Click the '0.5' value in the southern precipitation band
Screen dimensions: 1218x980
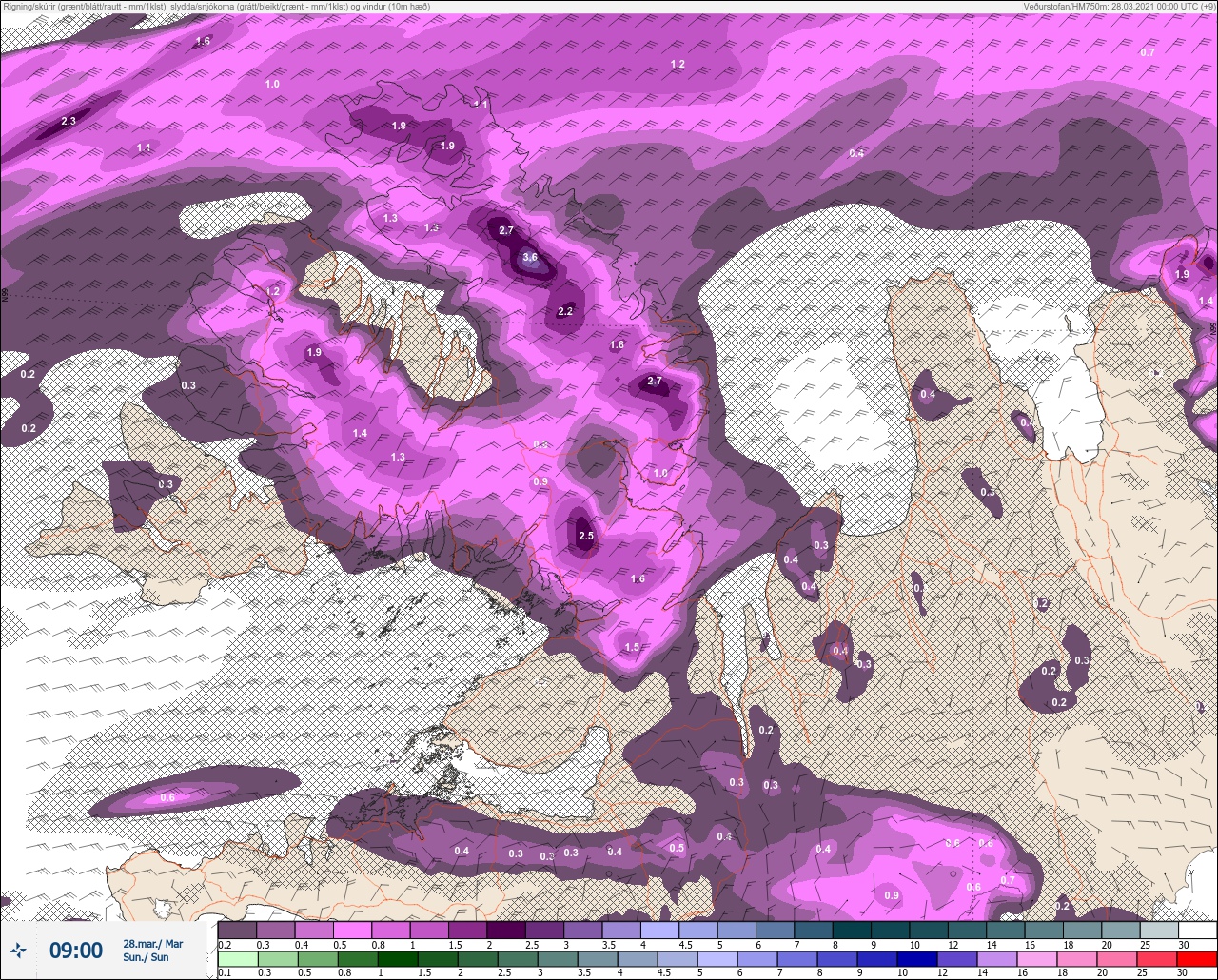(x=677, y=848)
